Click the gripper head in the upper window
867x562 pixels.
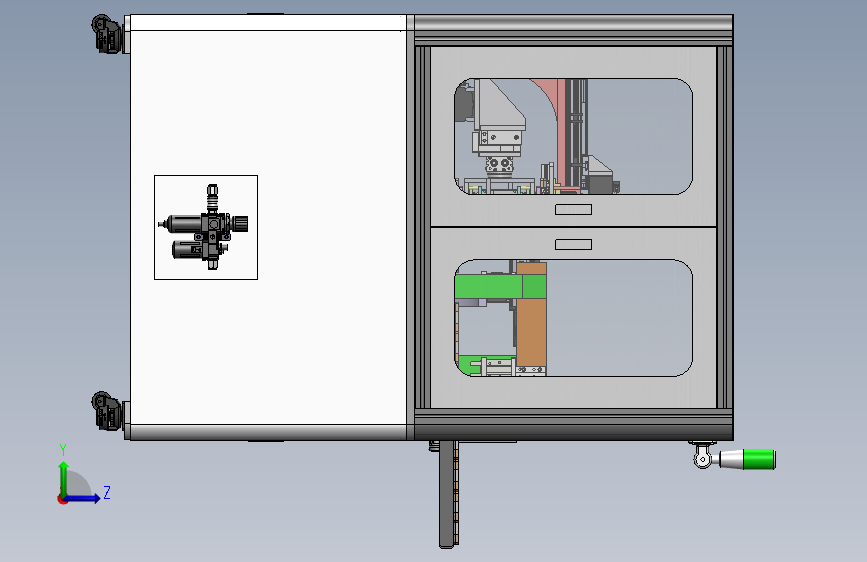click(499, 165)
